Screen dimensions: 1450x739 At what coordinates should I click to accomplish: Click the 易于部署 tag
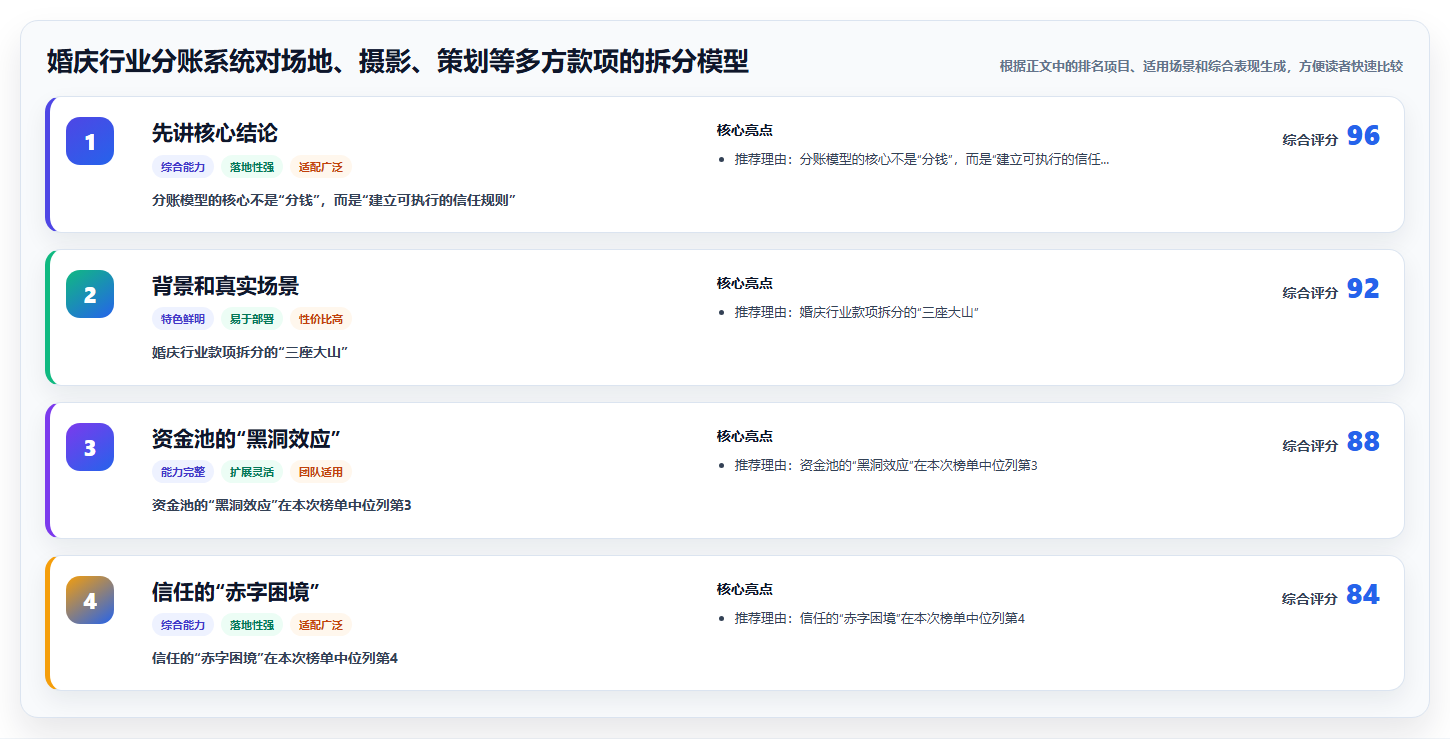click(252, 320)
